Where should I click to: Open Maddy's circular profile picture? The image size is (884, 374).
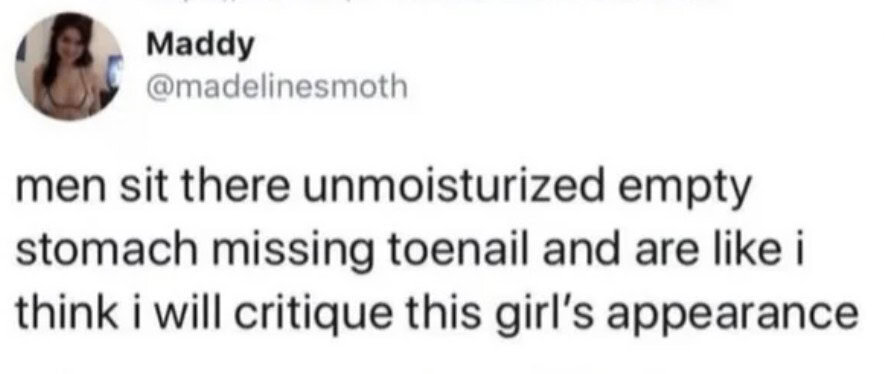69,65
